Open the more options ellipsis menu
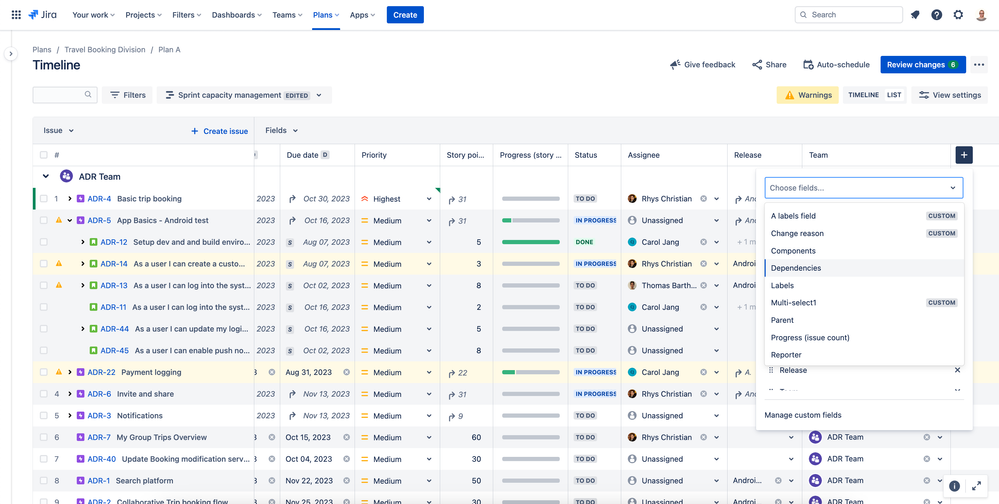 [979, 65]
